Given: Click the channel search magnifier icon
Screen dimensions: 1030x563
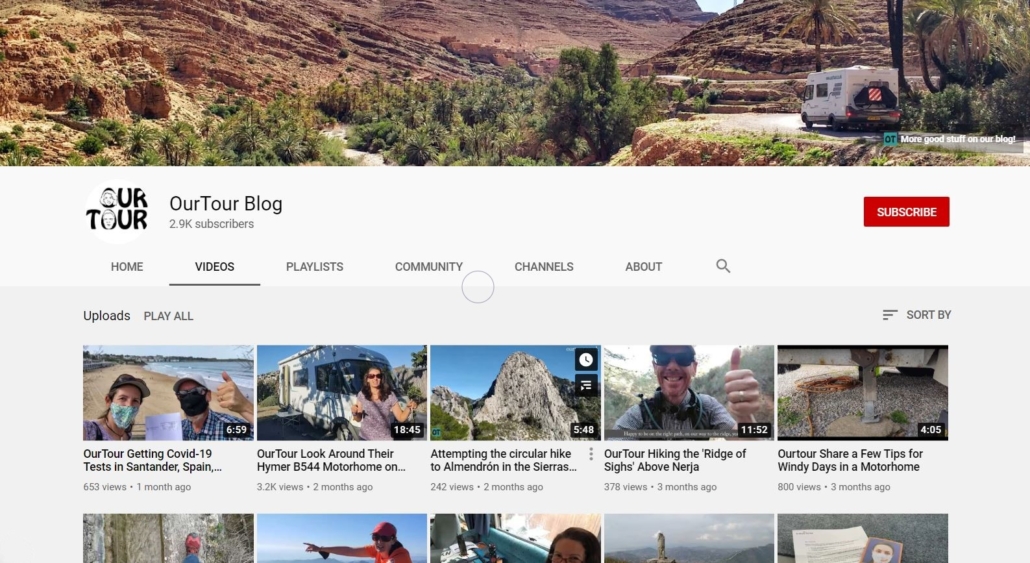Looking at the screenshot, I should 723,266.
